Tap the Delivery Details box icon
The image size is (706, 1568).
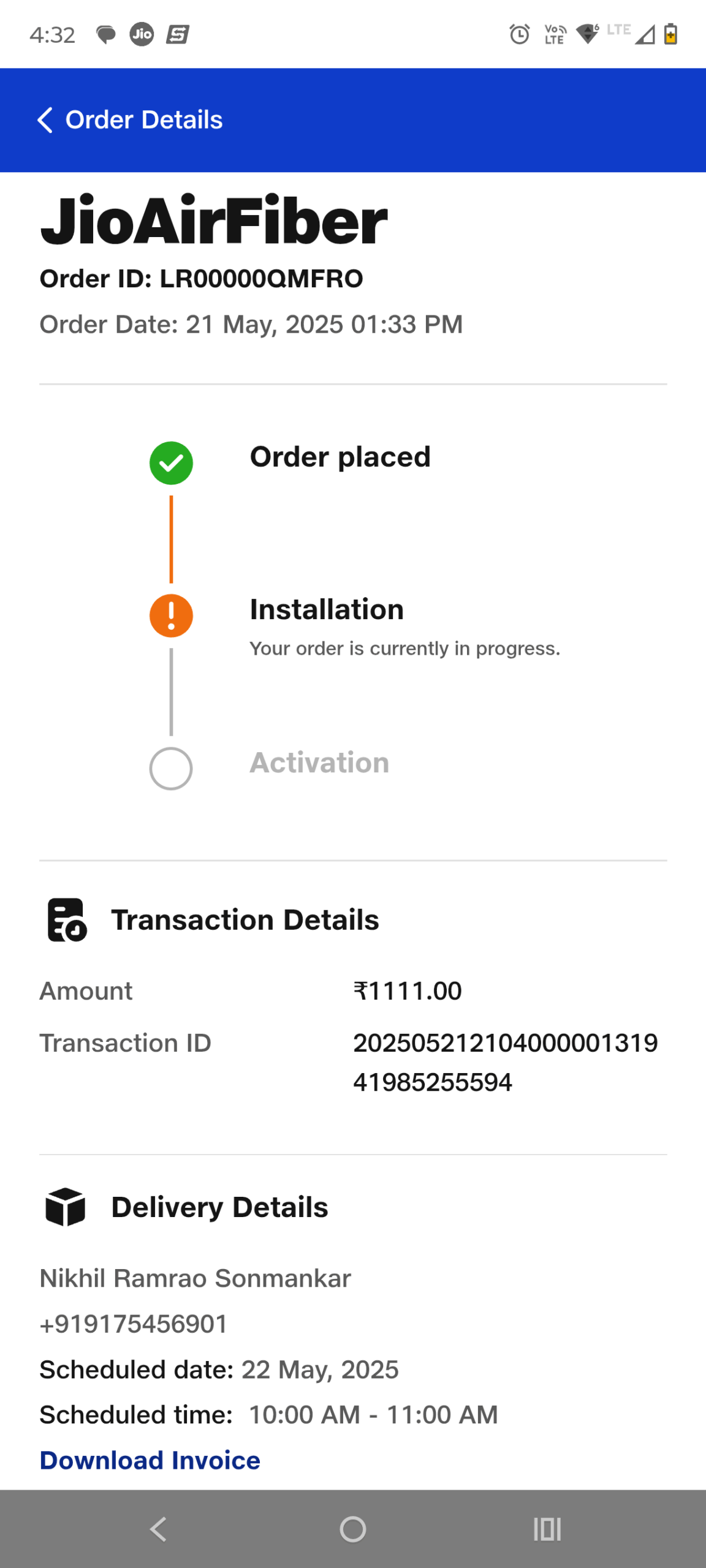point(66,1207)
